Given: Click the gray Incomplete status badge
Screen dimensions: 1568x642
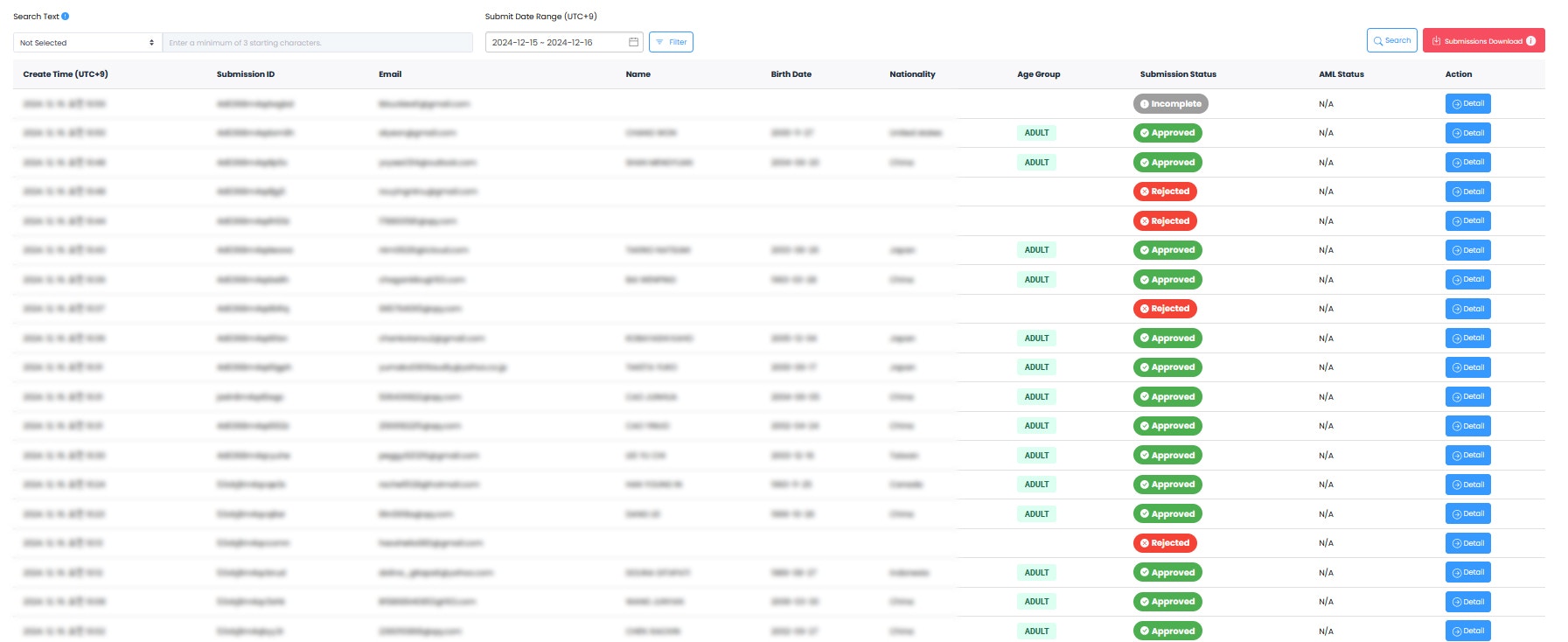Looking at the screenshot, I should tap(1171, 103).
